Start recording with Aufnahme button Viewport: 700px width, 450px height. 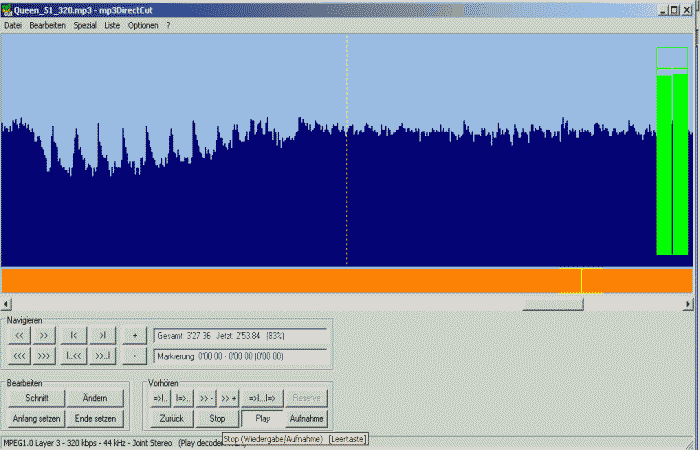tap(306, 418)
